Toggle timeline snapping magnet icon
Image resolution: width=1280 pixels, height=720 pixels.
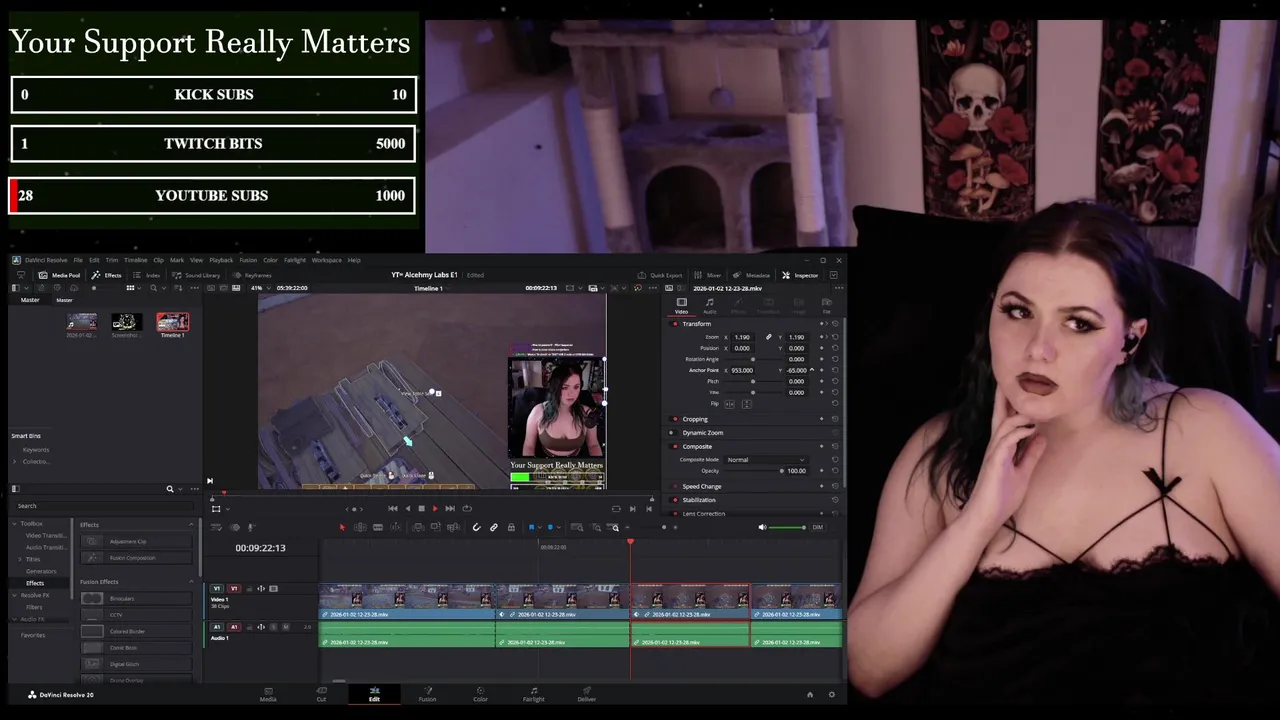[x=477, y=527]
